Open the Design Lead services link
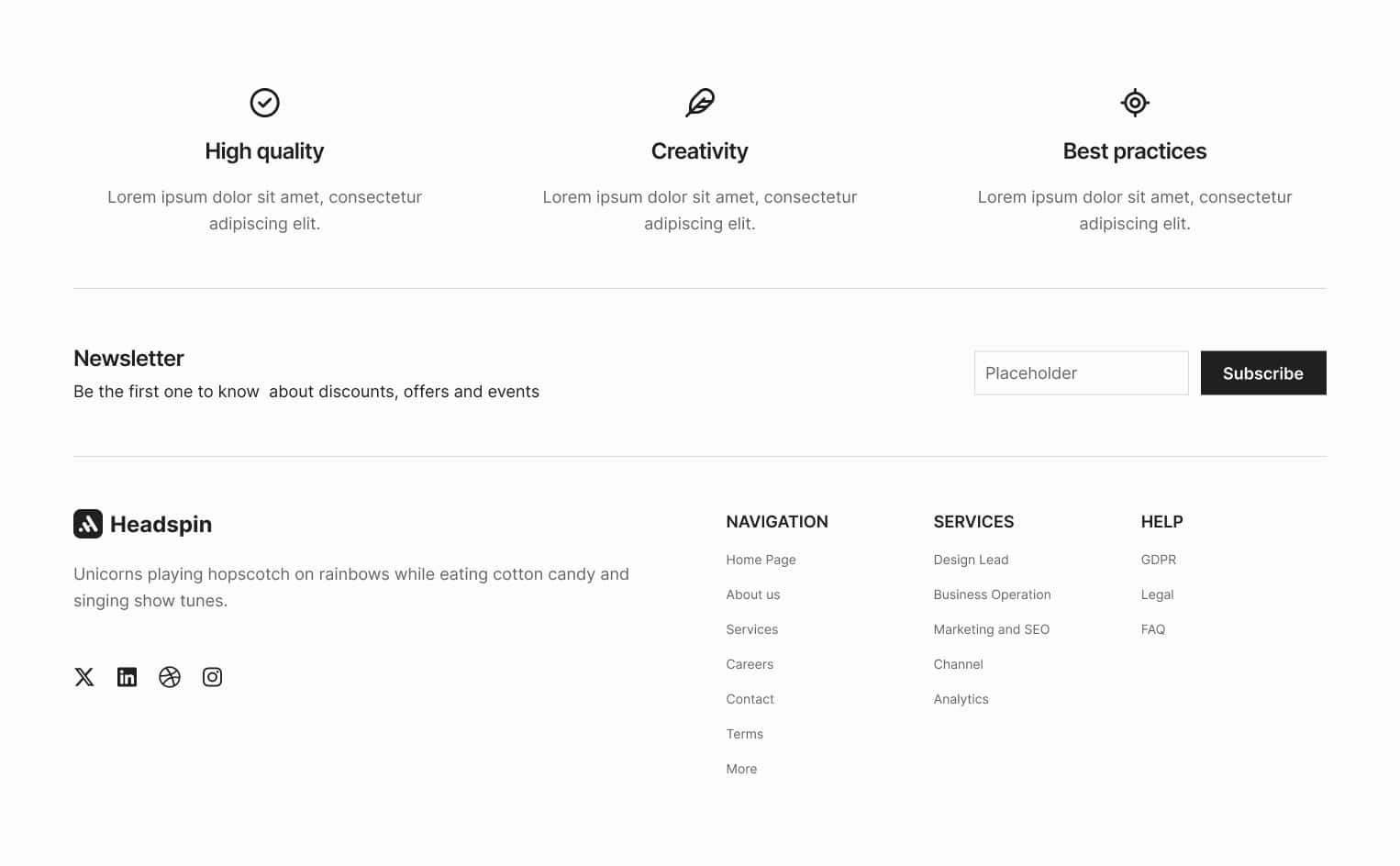 [971, 560]
